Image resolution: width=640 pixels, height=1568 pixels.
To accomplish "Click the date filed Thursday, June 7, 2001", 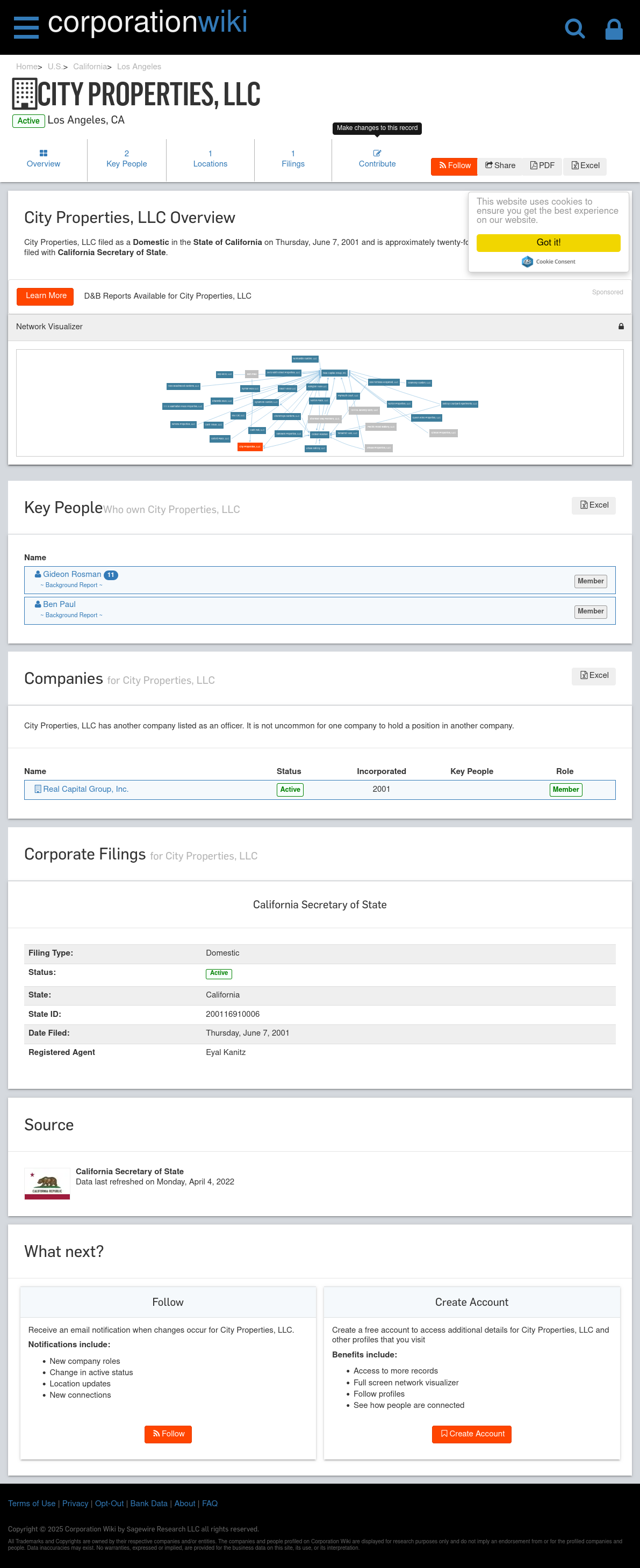I will click(x=247, y=1034).
